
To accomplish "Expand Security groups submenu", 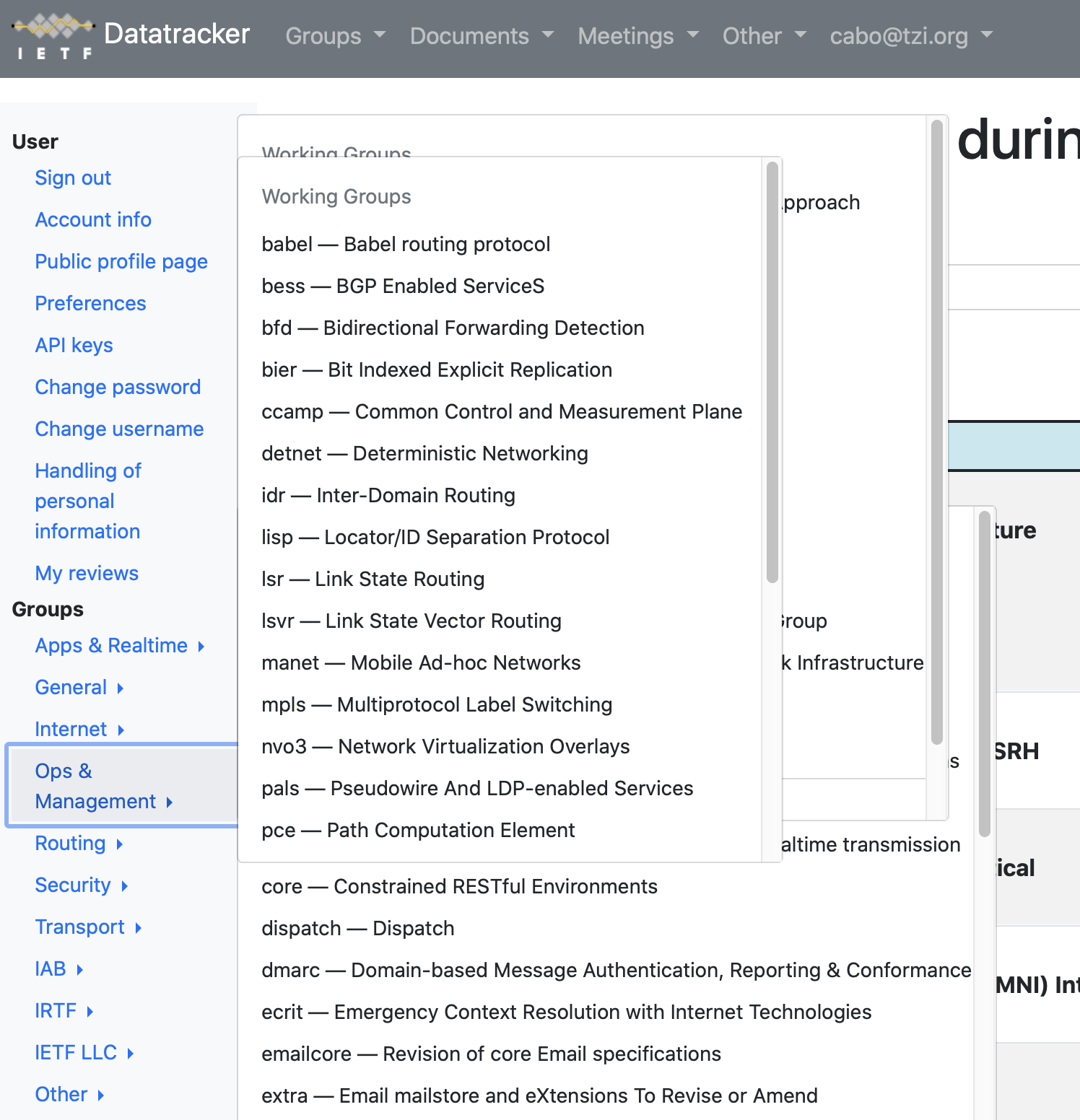I will (x=82, y=885).
